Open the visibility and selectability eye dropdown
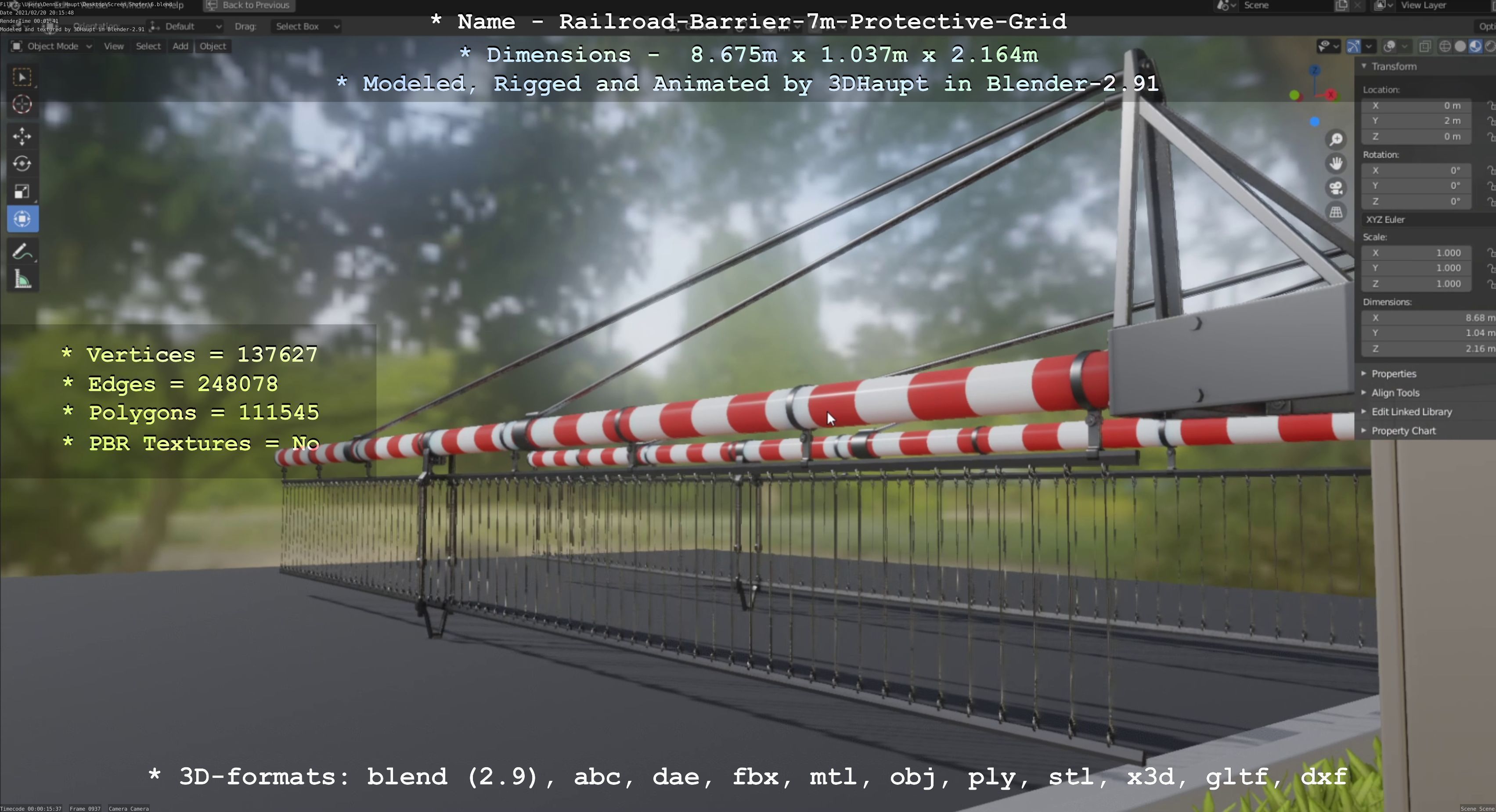 1328,47
